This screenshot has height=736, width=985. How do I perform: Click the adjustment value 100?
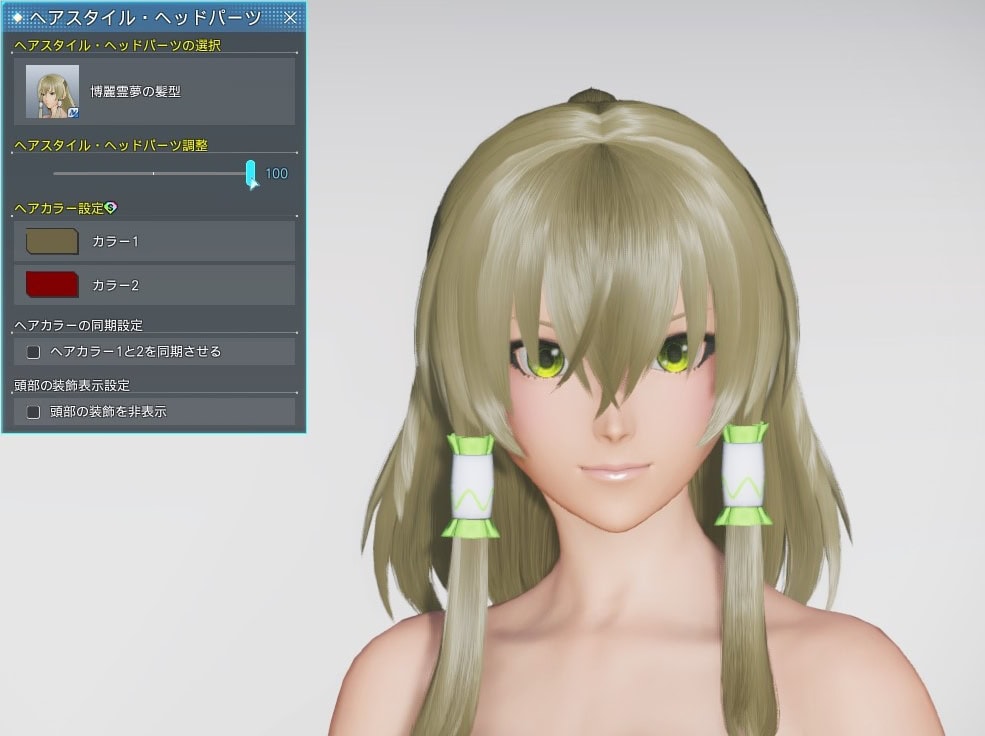pos(276,173)
